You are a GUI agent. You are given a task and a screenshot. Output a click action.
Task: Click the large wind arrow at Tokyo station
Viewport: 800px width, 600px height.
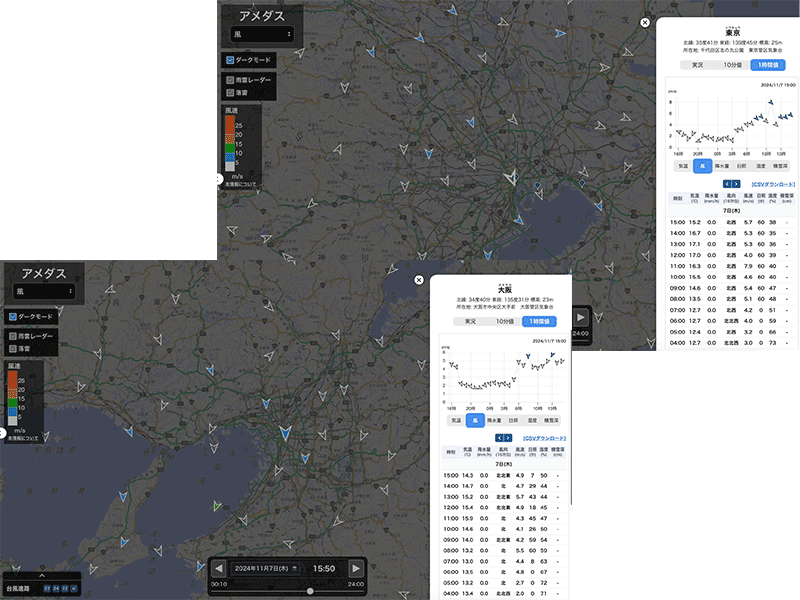tap(511, 178)
